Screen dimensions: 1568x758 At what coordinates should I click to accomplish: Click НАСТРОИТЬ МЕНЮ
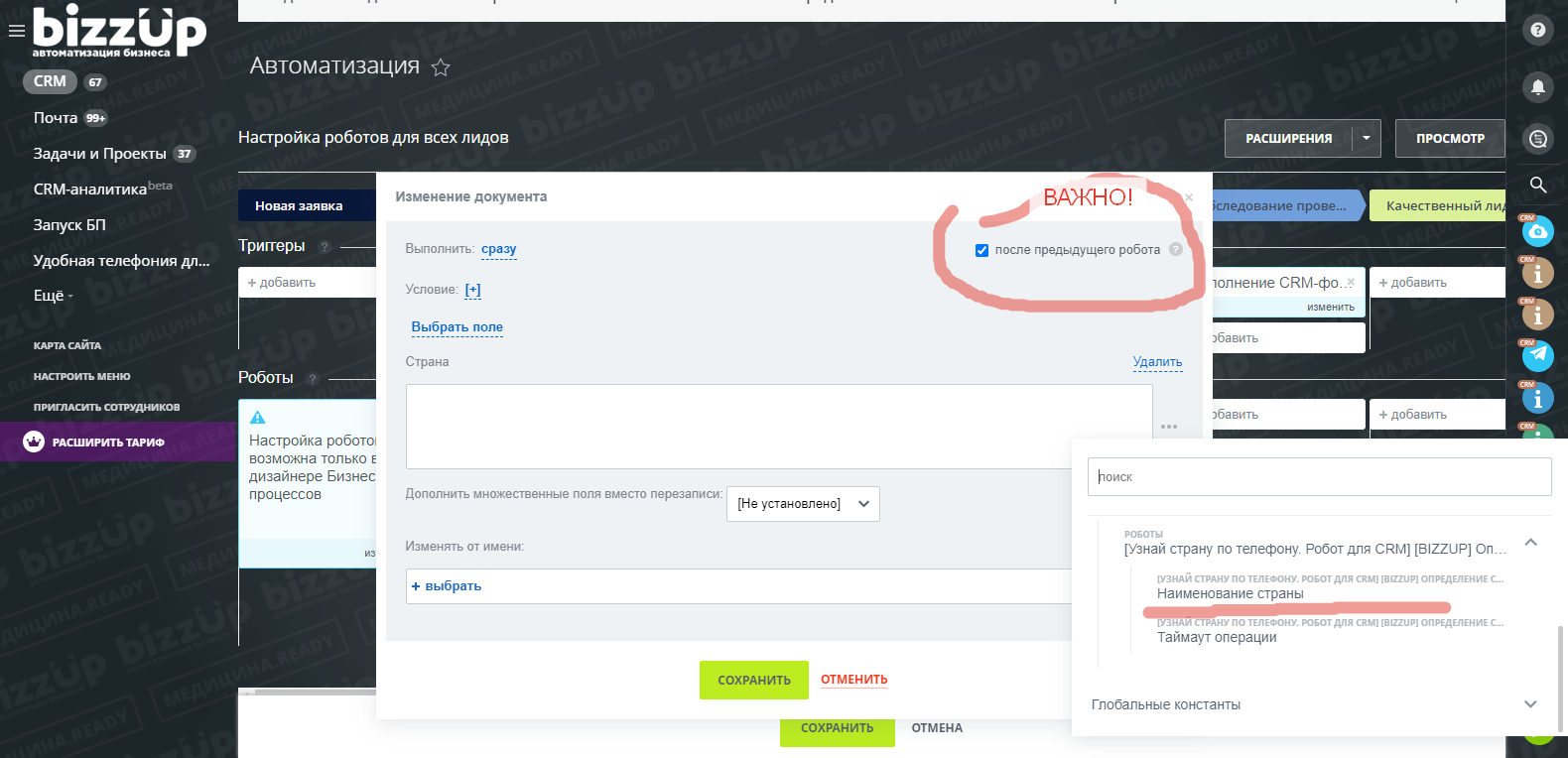click(82, 376)
